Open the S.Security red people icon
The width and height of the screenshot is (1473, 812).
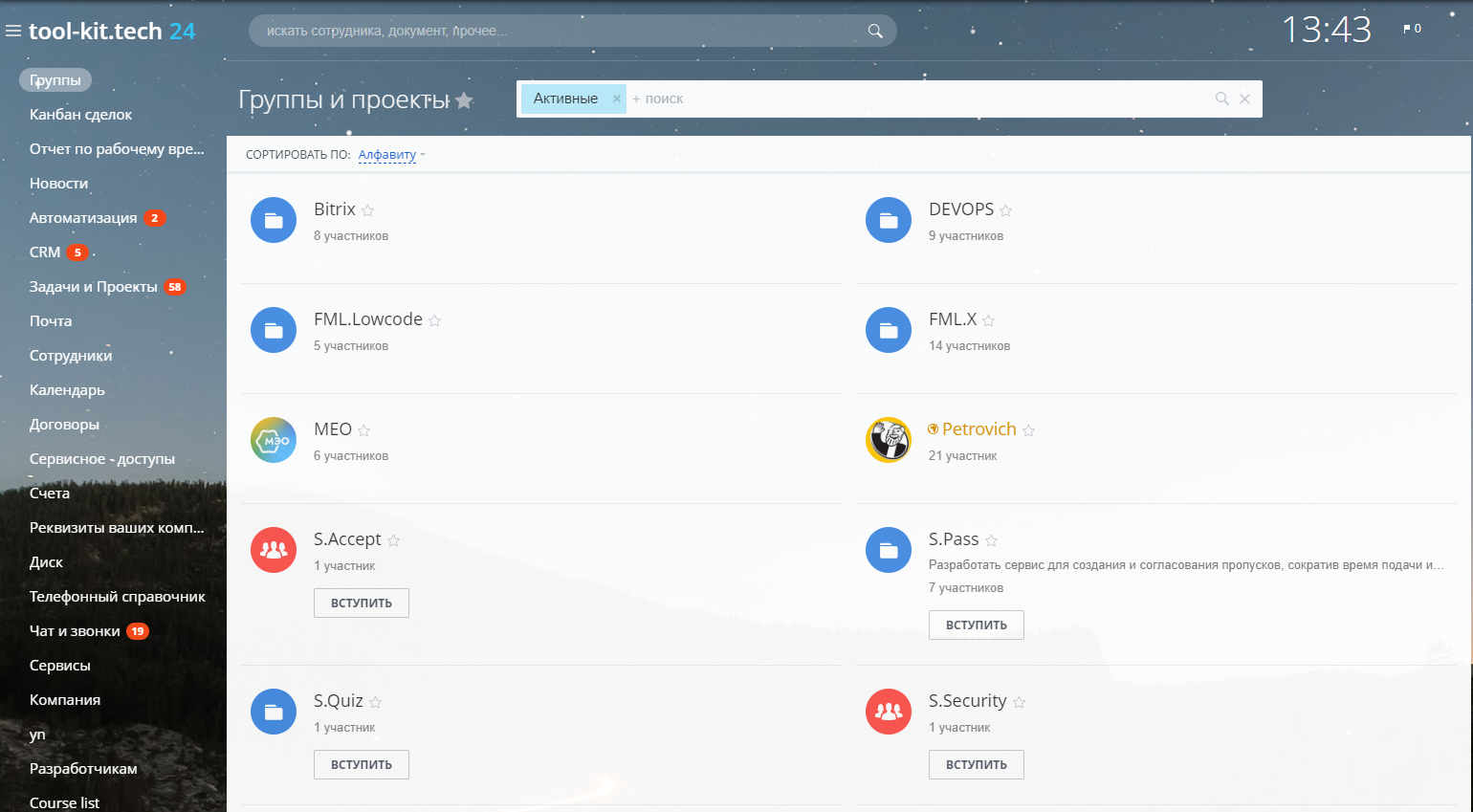[x=889, y=712]
